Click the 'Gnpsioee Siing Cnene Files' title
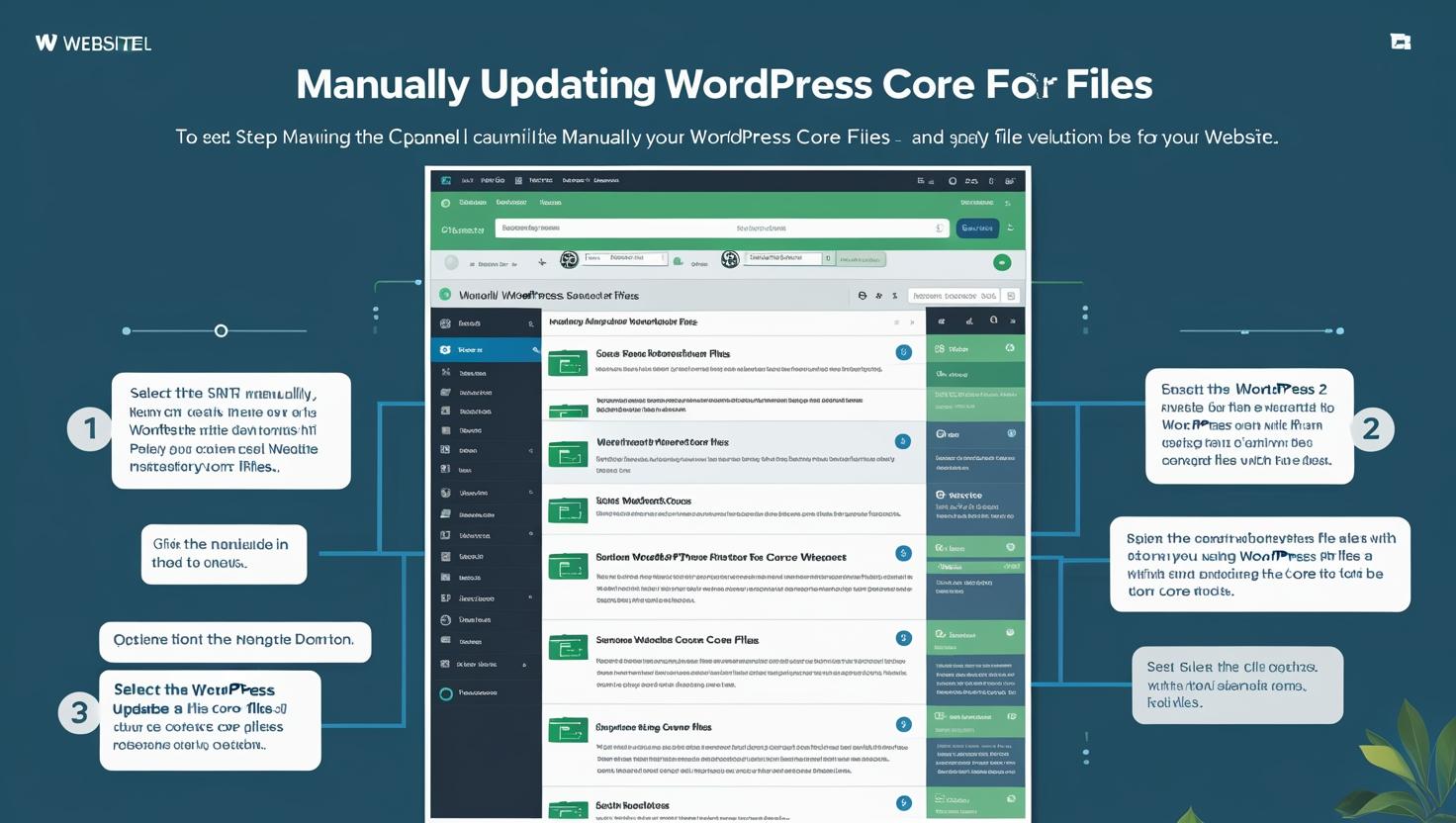Screen dimensions: 1456x823 [654, 727]
